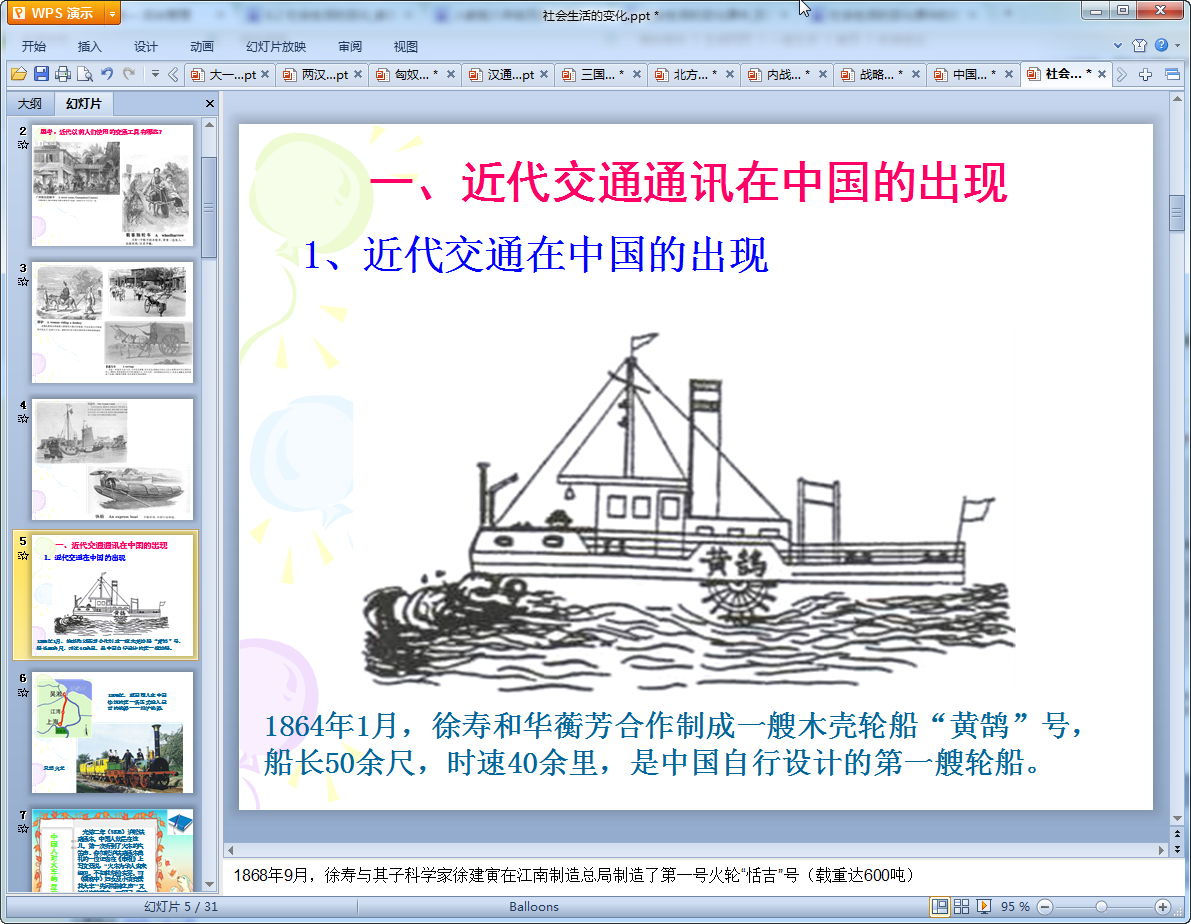The width and height of the screenshot is (1191, 924).
Task: Open the 幻灯片放映 menu tab
Action: click(276, 46)
